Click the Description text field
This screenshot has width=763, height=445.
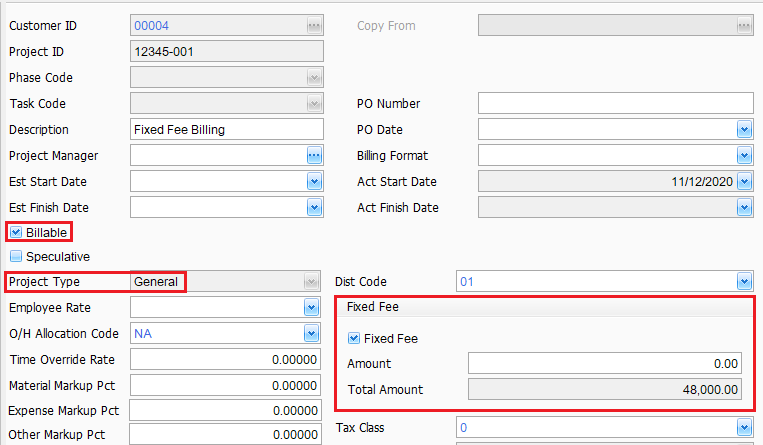click(227, 130)
